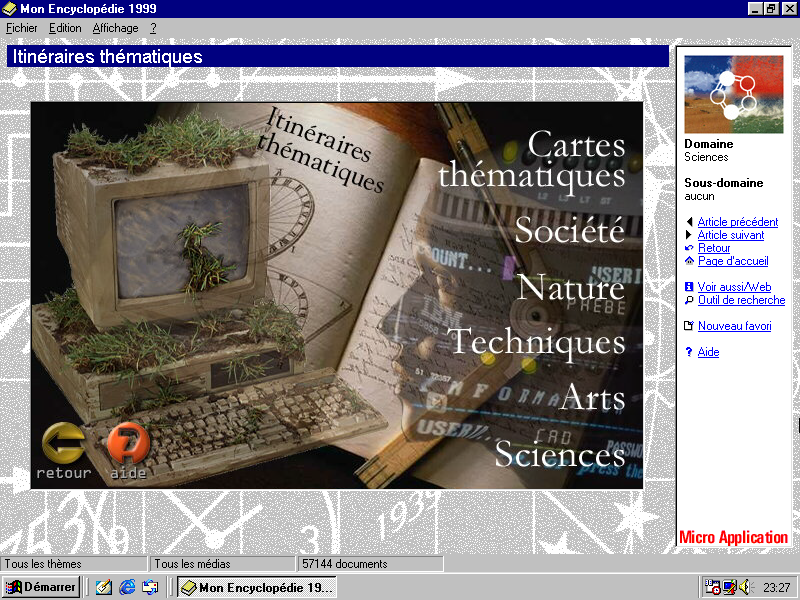This screenshot has height=600, width=800.
Task: Open the ? help menu
Action: coord(153,28)
